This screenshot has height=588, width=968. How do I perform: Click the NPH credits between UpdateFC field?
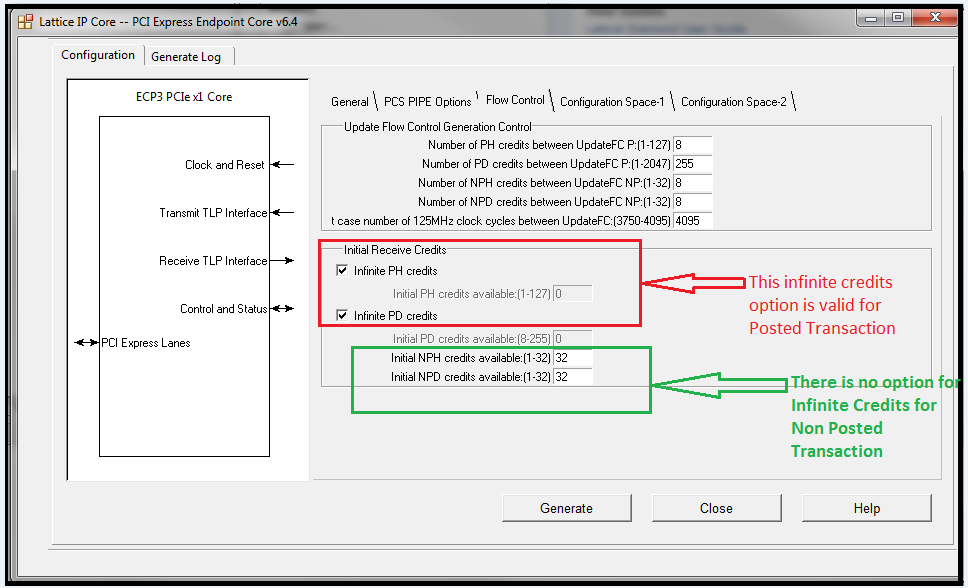(x=693, y=183)
